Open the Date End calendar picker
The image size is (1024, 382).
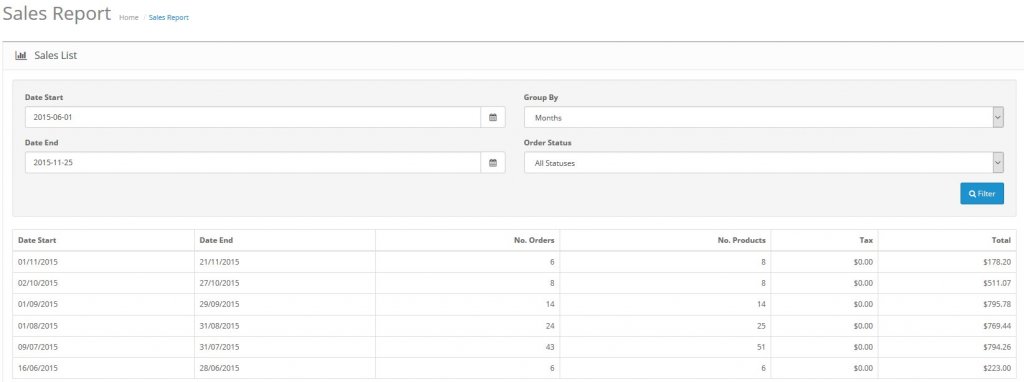493,163
